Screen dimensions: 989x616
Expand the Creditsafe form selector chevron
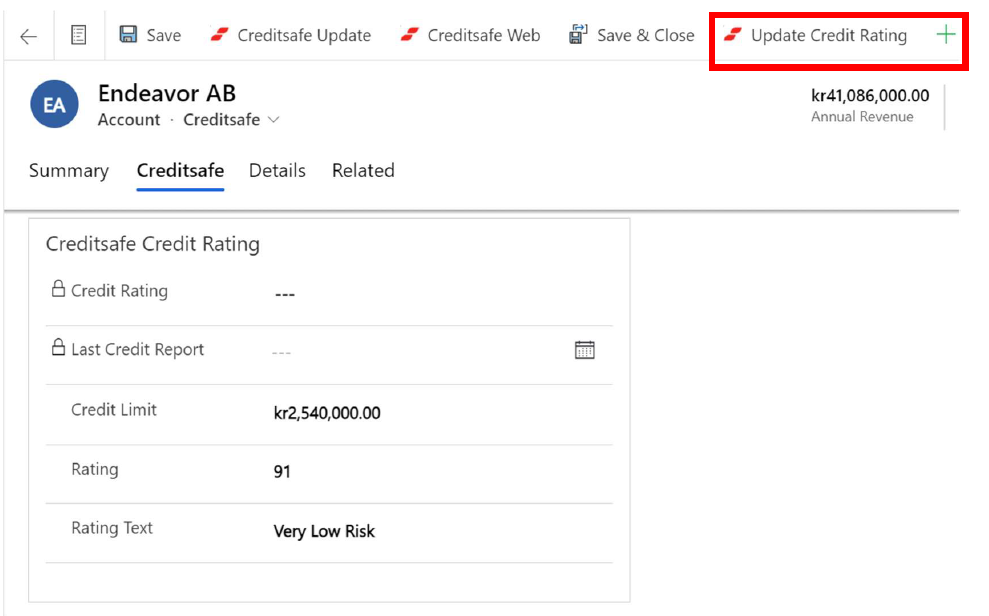pyautogui.click(x=274, y=120)
